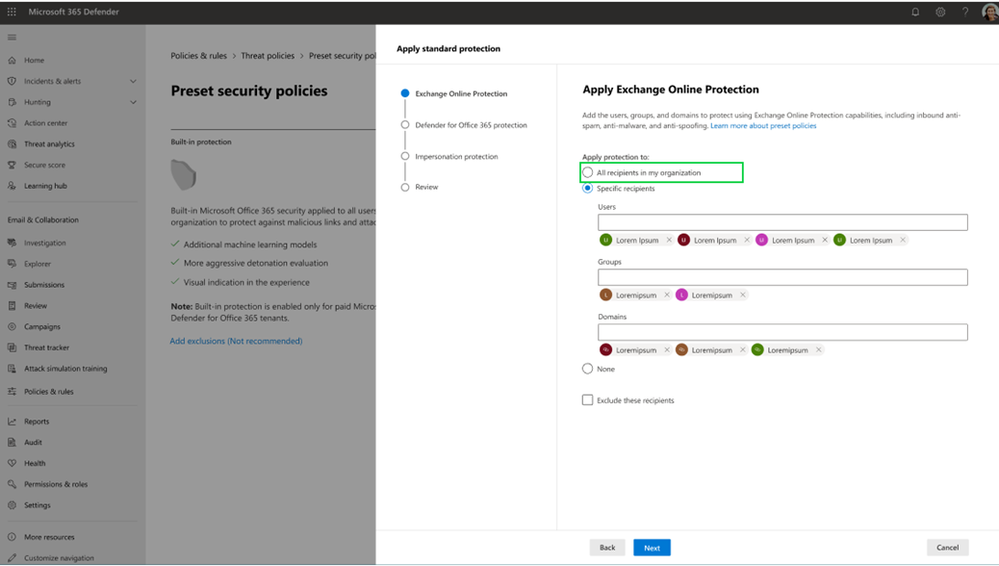Click the Investigation icon
Viewport: 999px width, 566px height.
(11, 243)
